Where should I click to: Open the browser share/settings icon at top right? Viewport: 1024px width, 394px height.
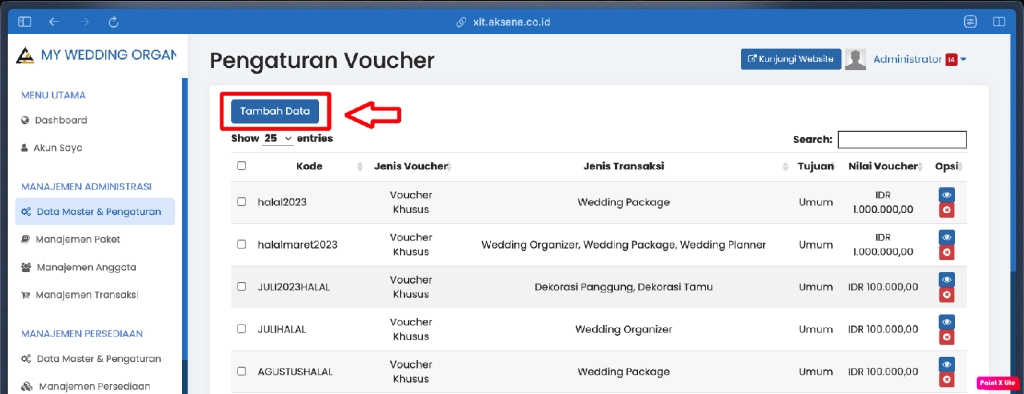[x=970, y=22]
